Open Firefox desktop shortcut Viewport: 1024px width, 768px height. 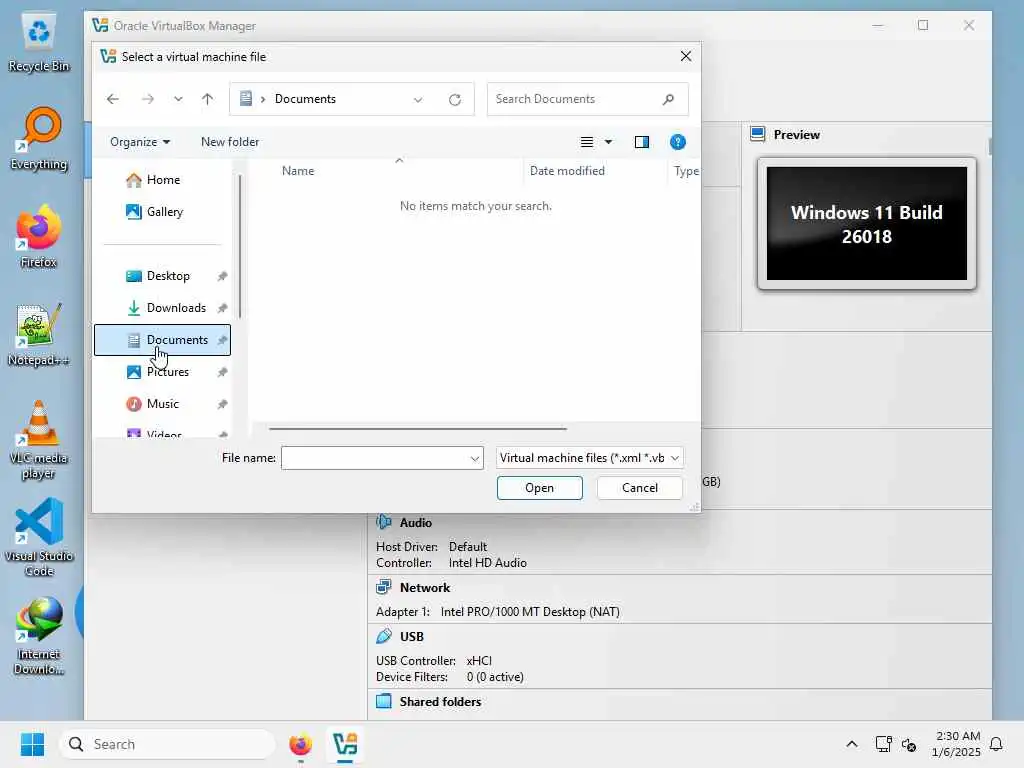click(39, 236)
